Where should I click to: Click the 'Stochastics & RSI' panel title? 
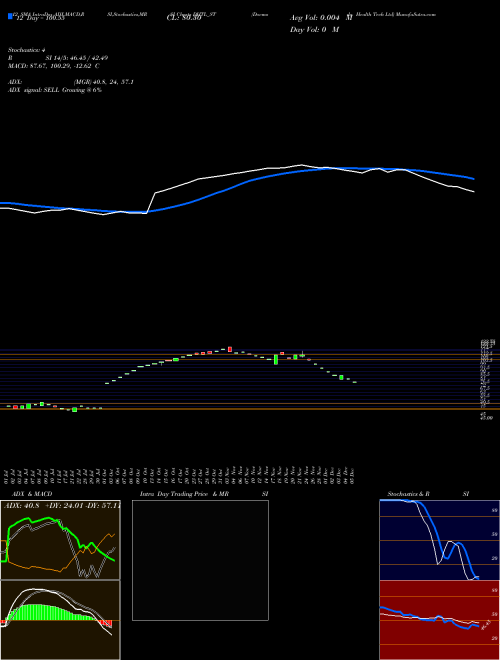click(x=428, y=494)
